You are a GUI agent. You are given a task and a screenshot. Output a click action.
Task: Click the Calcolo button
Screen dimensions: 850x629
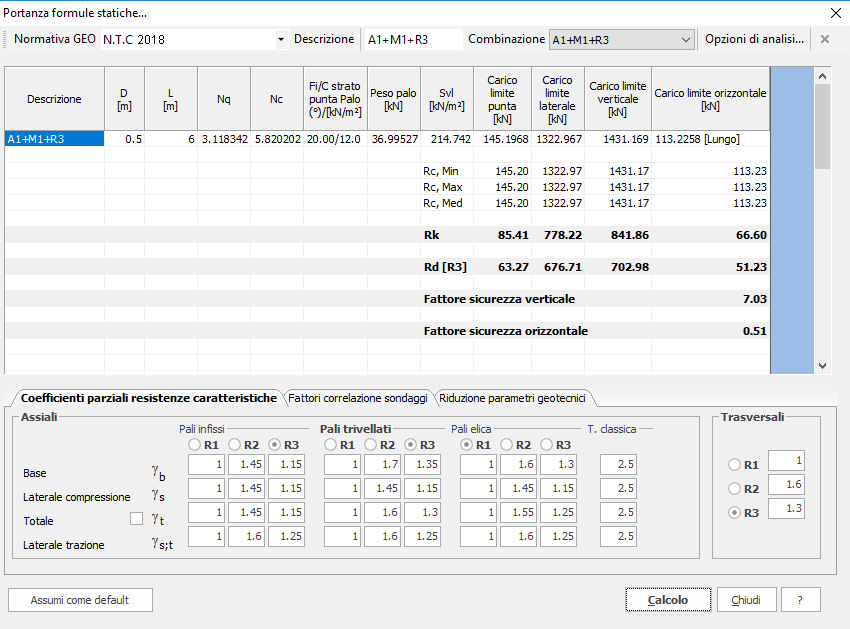[668, 600]
